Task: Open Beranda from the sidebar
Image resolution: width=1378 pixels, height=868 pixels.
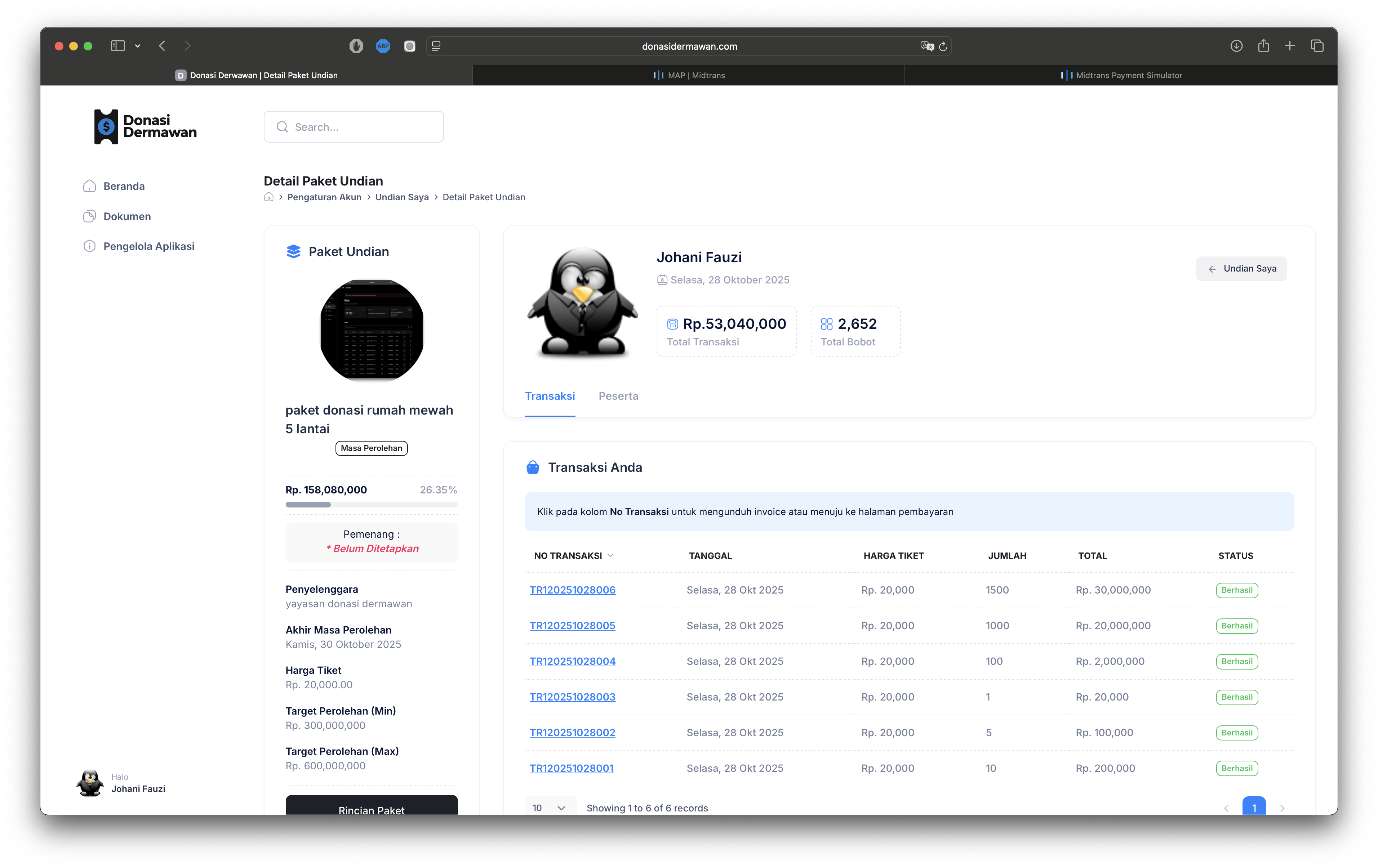Action: 124,187
